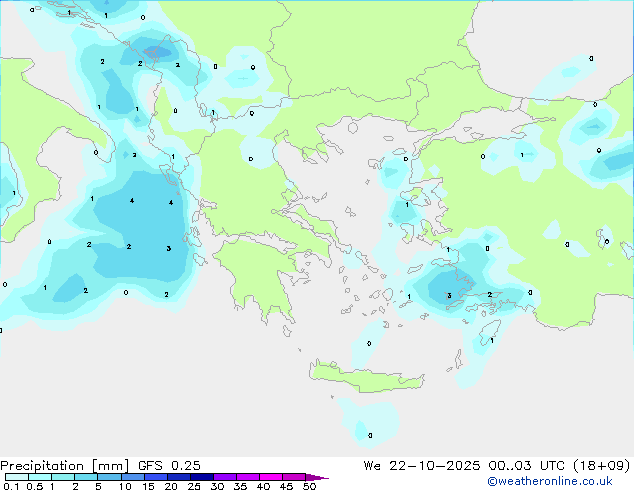Click the 'GFS 0.25' model label
This screenshot has height=490, width=634.
tap(169, 466)
